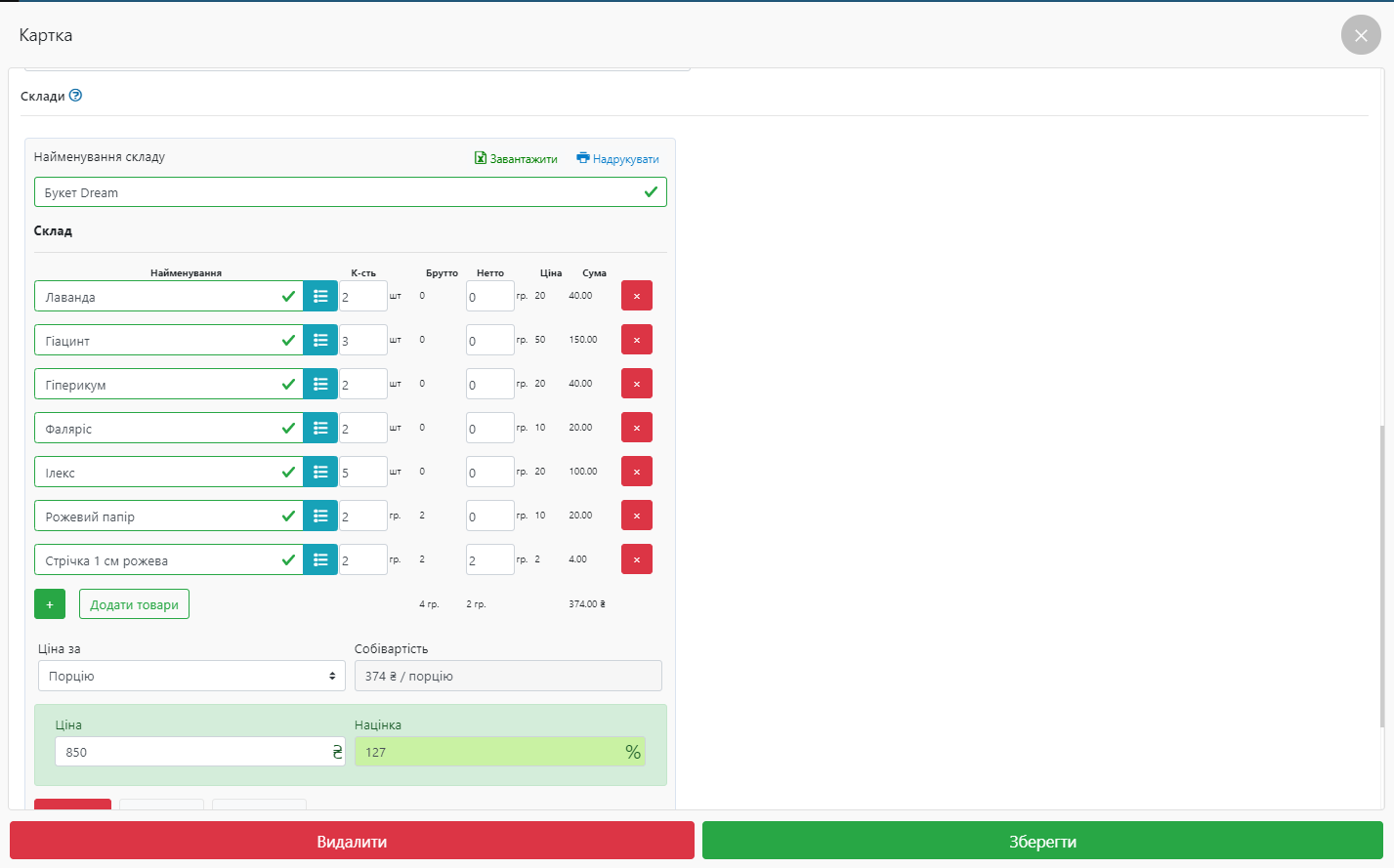
Task: Open the Ціна за dropdown set to Порцію
Action: click(x=191, y=676)
